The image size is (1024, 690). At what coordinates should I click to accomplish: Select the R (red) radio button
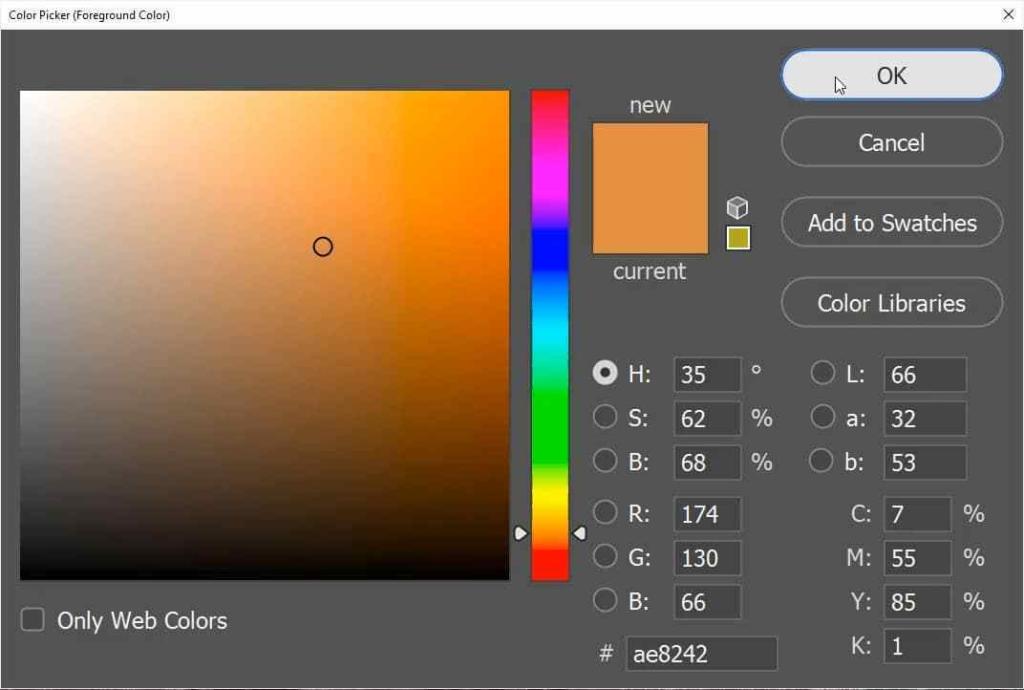pyautogui.click(x=605, y=513)
